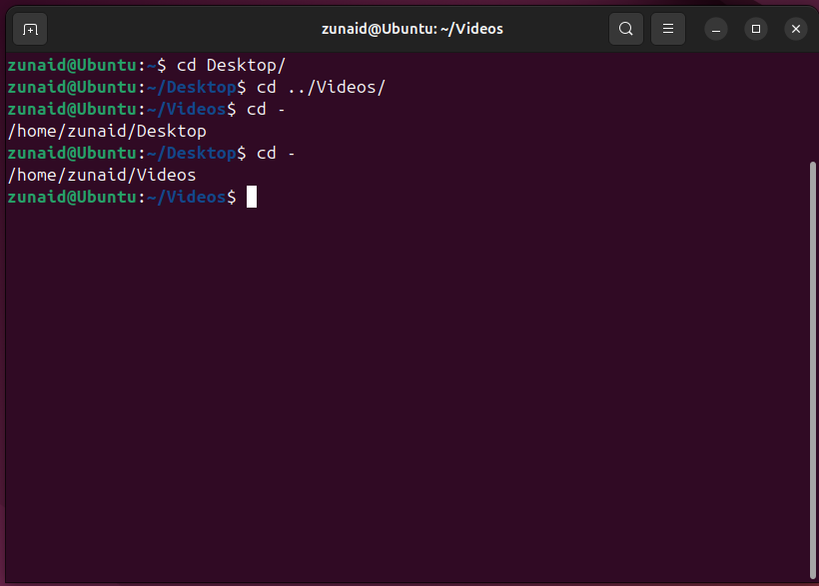Click the cd - command on the third line

click(268, 109)
